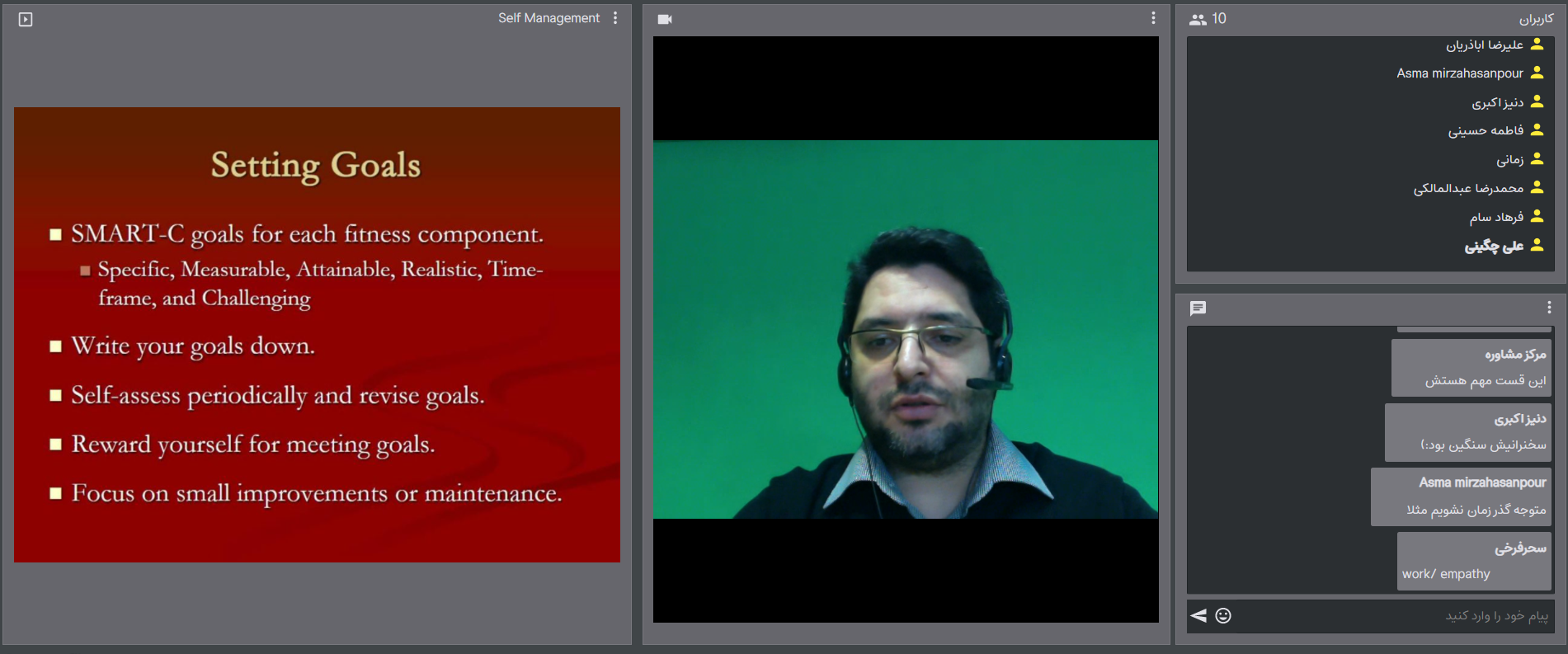Click the person icon beside دنیز اکبری
Viewport: 1568px width, 654px height.
[x=1537, y=101]
